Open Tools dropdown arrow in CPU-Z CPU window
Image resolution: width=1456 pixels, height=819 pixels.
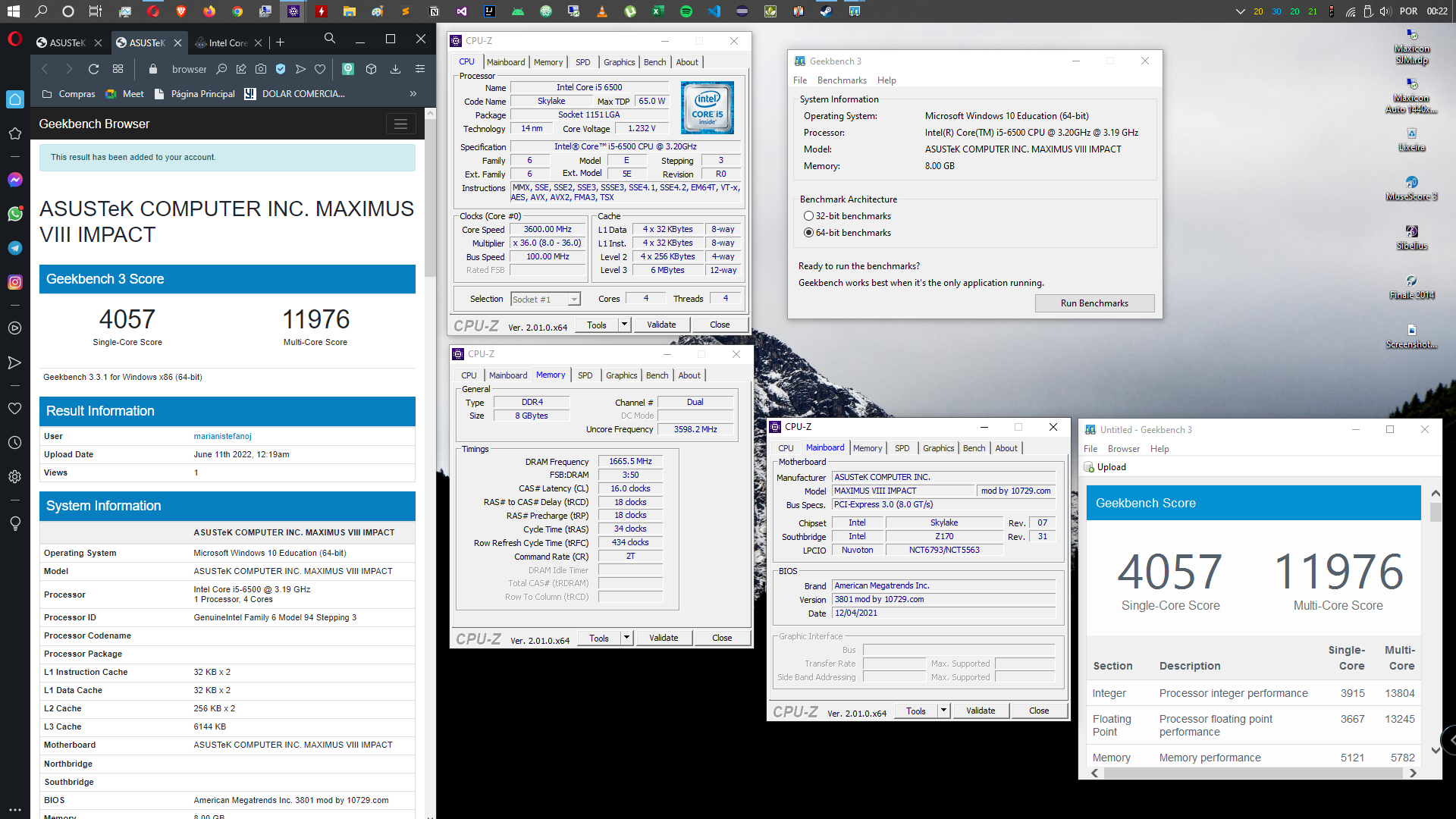[624, 325]
